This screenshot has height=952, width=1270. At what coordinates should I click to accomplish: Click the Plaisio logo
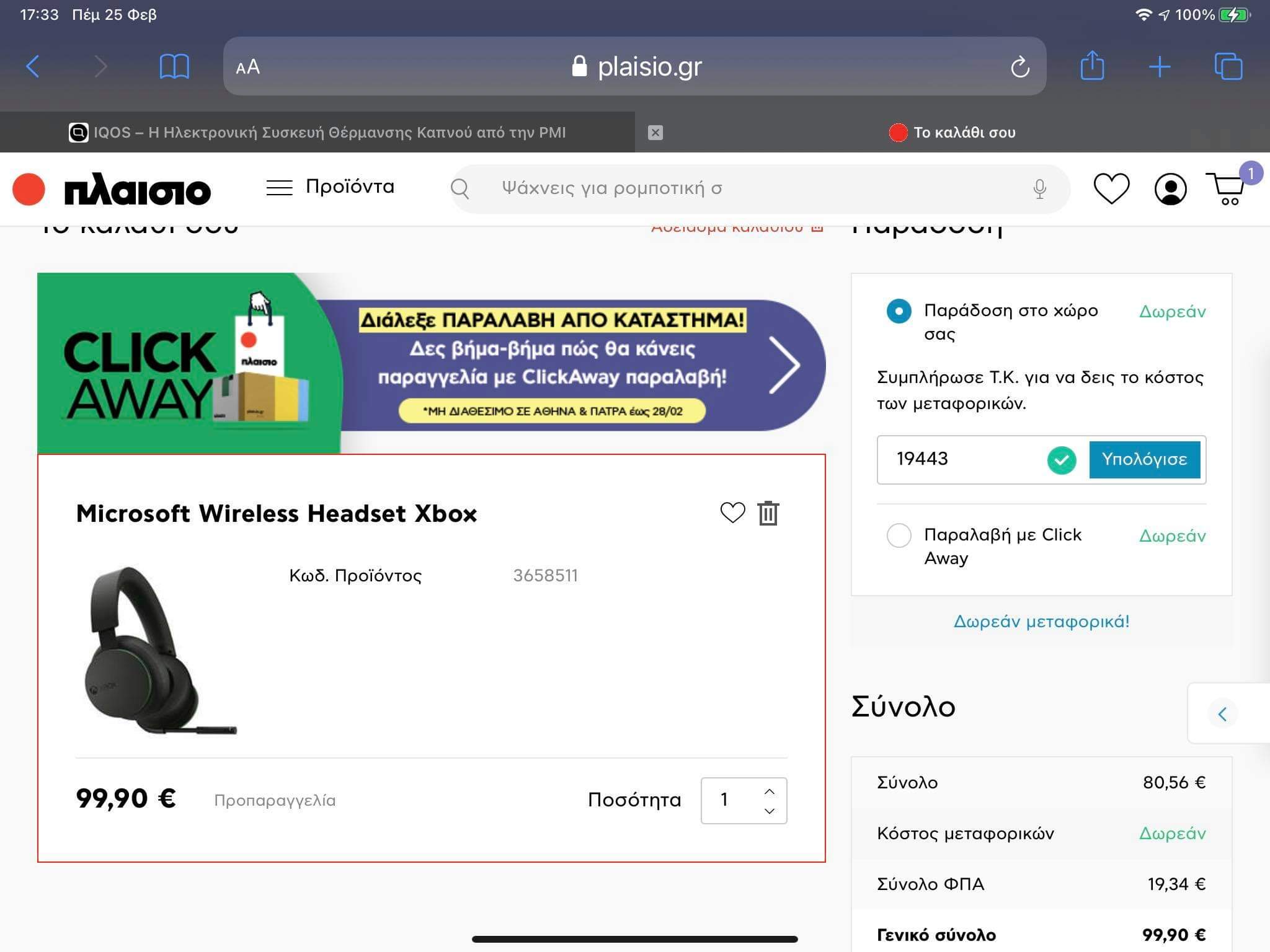point(112,189)
